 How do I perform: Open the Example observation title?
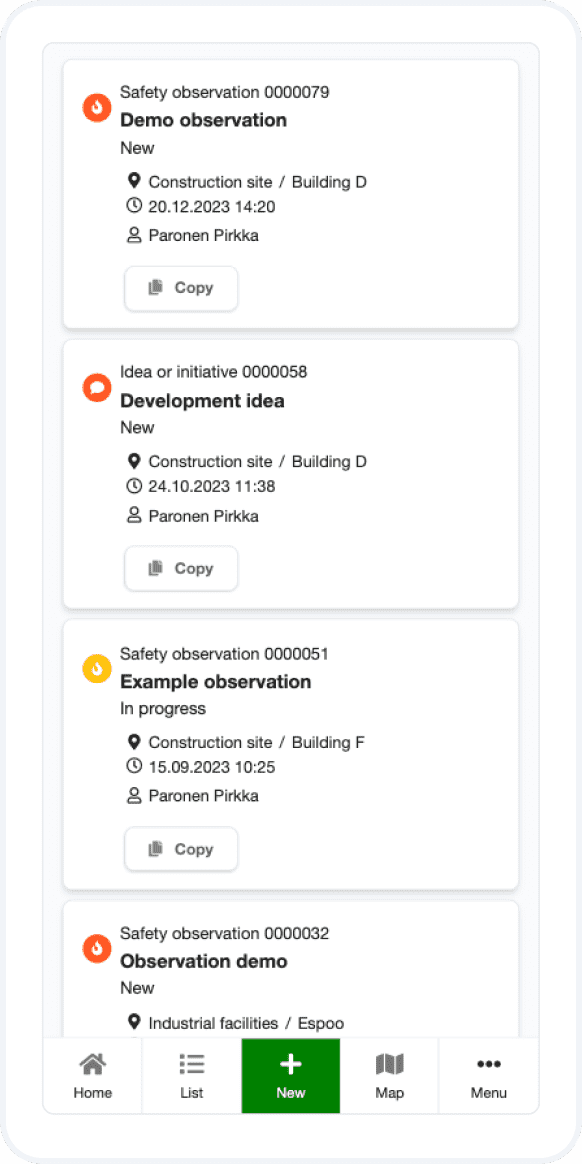coord(215,681)
